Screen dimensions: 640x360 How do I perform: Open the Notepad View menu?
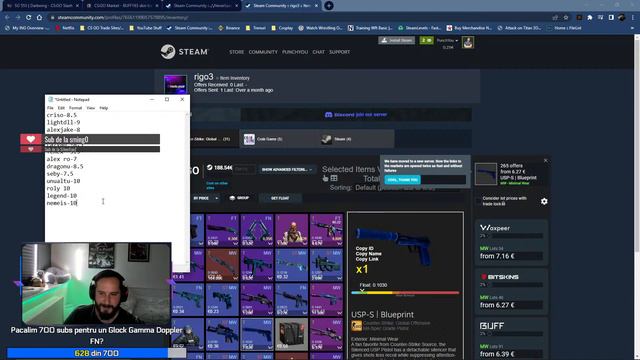click(x=91, y=108)
